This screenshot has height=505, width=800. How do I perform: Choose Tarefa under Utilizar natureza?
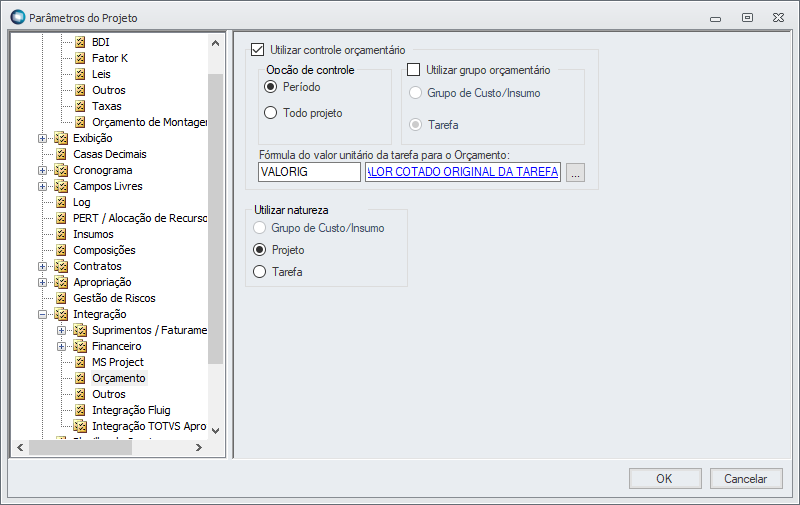coord(260,272)
